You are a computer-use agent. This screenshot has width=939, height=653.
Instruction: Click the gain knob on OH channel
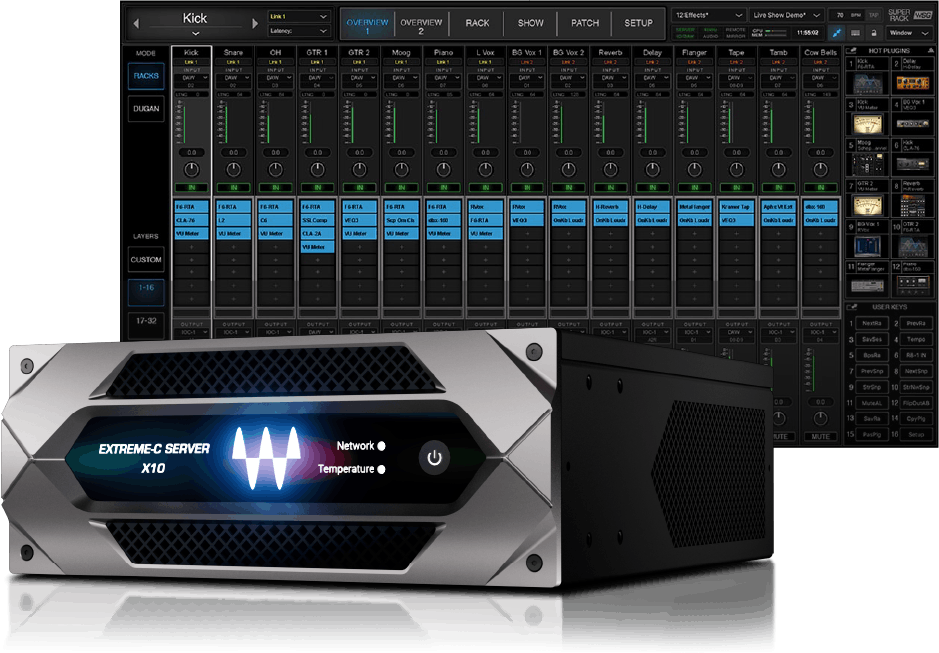[275, 169]
